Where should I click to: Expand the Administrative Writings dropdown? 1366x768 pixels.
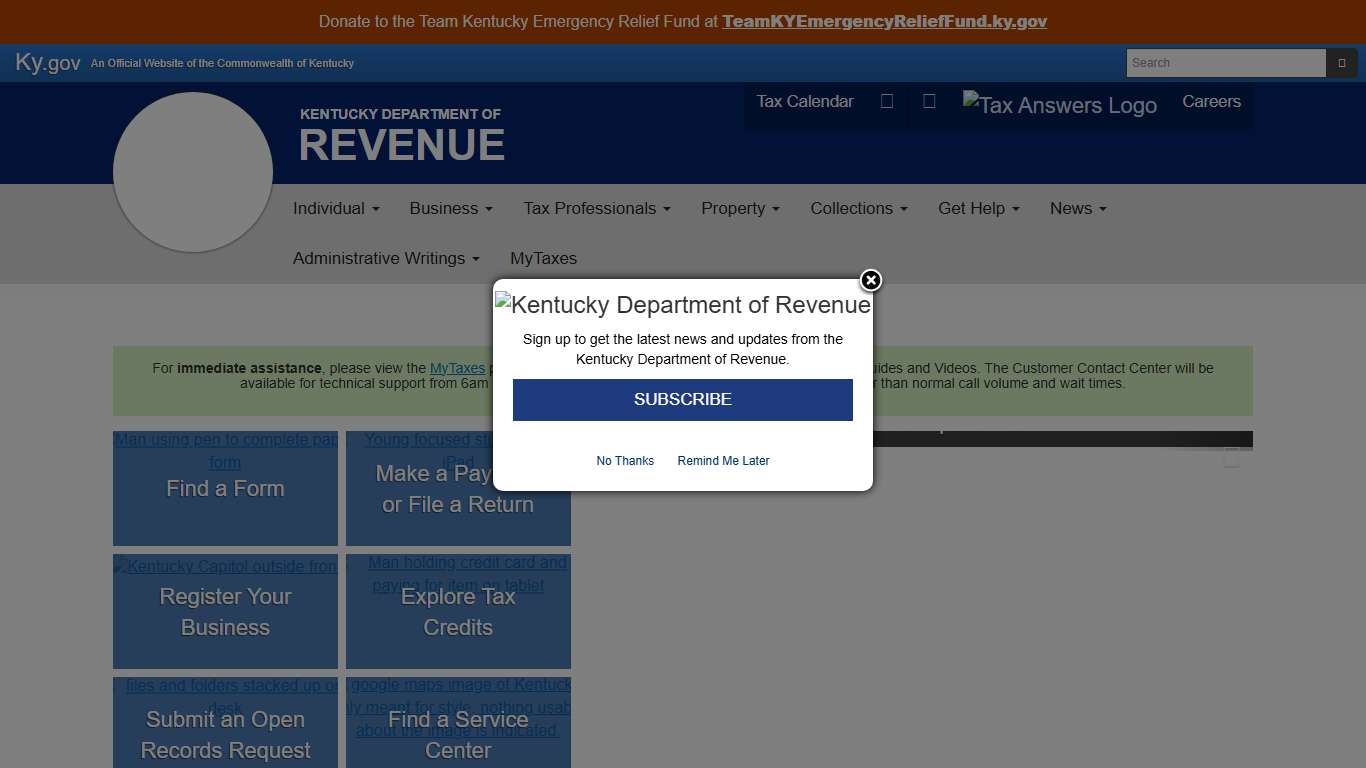pos(385,258)
